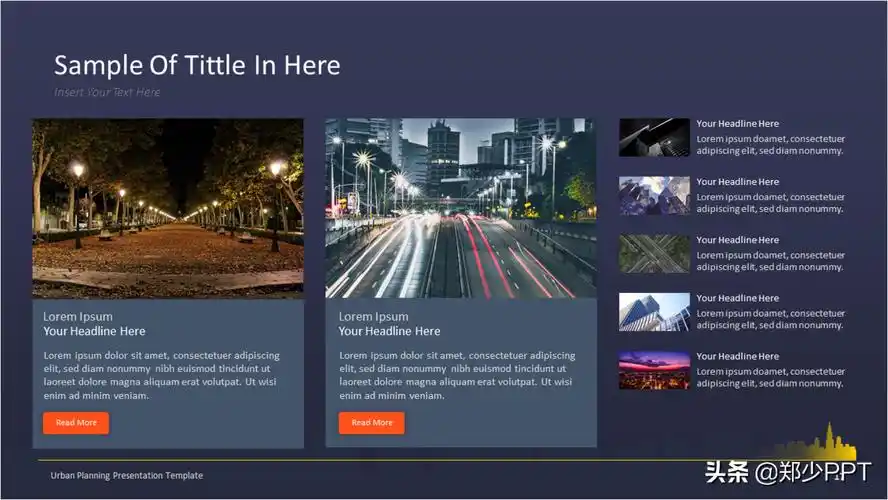The image size is (888, 500).
Task: Click the slide title 'Sample Of Tittle In Here'
Action: pyautogui.click(x=197, y=66)
